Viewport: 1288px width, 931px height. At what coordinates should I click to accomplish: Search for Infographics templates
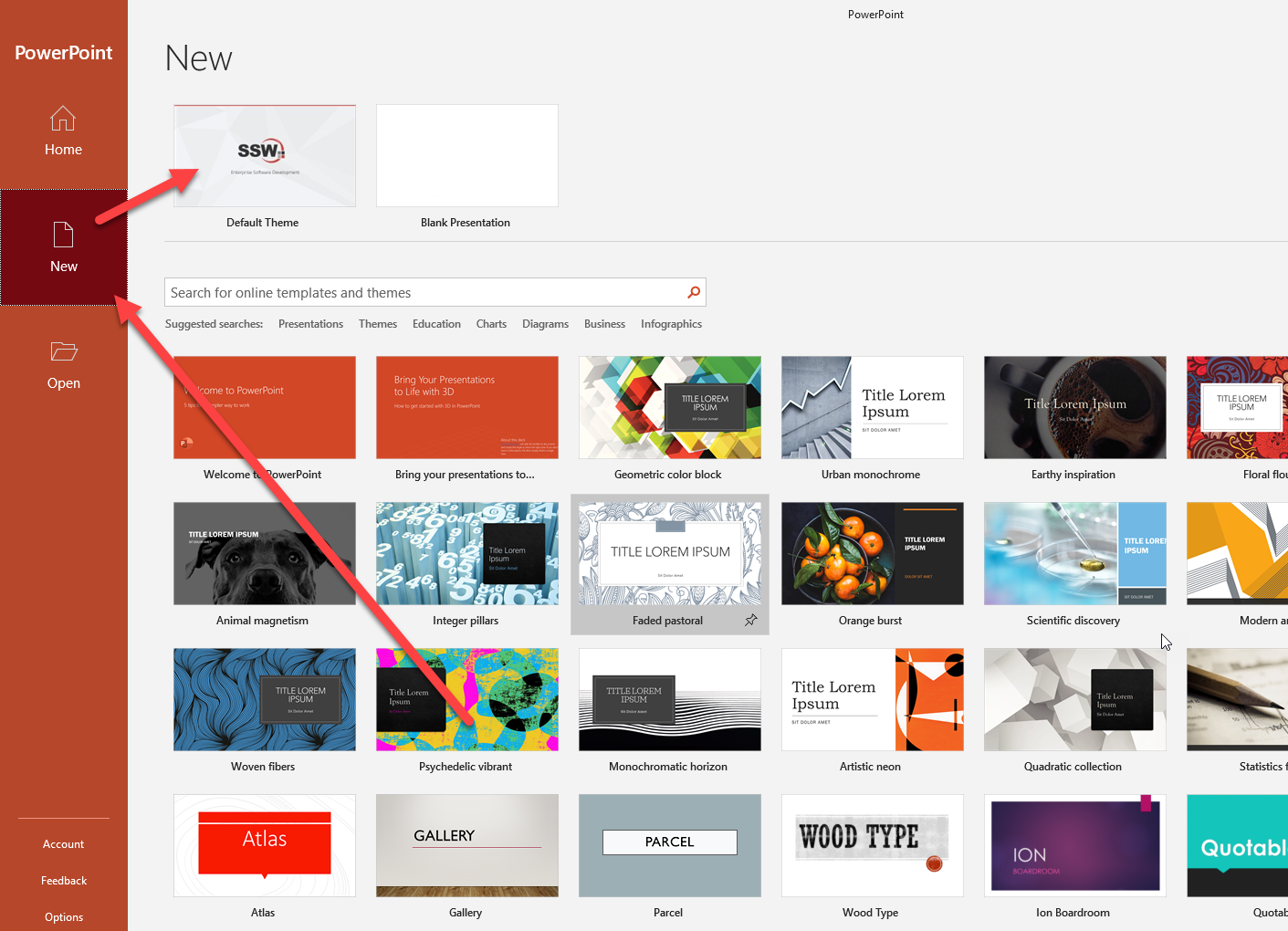671,324
